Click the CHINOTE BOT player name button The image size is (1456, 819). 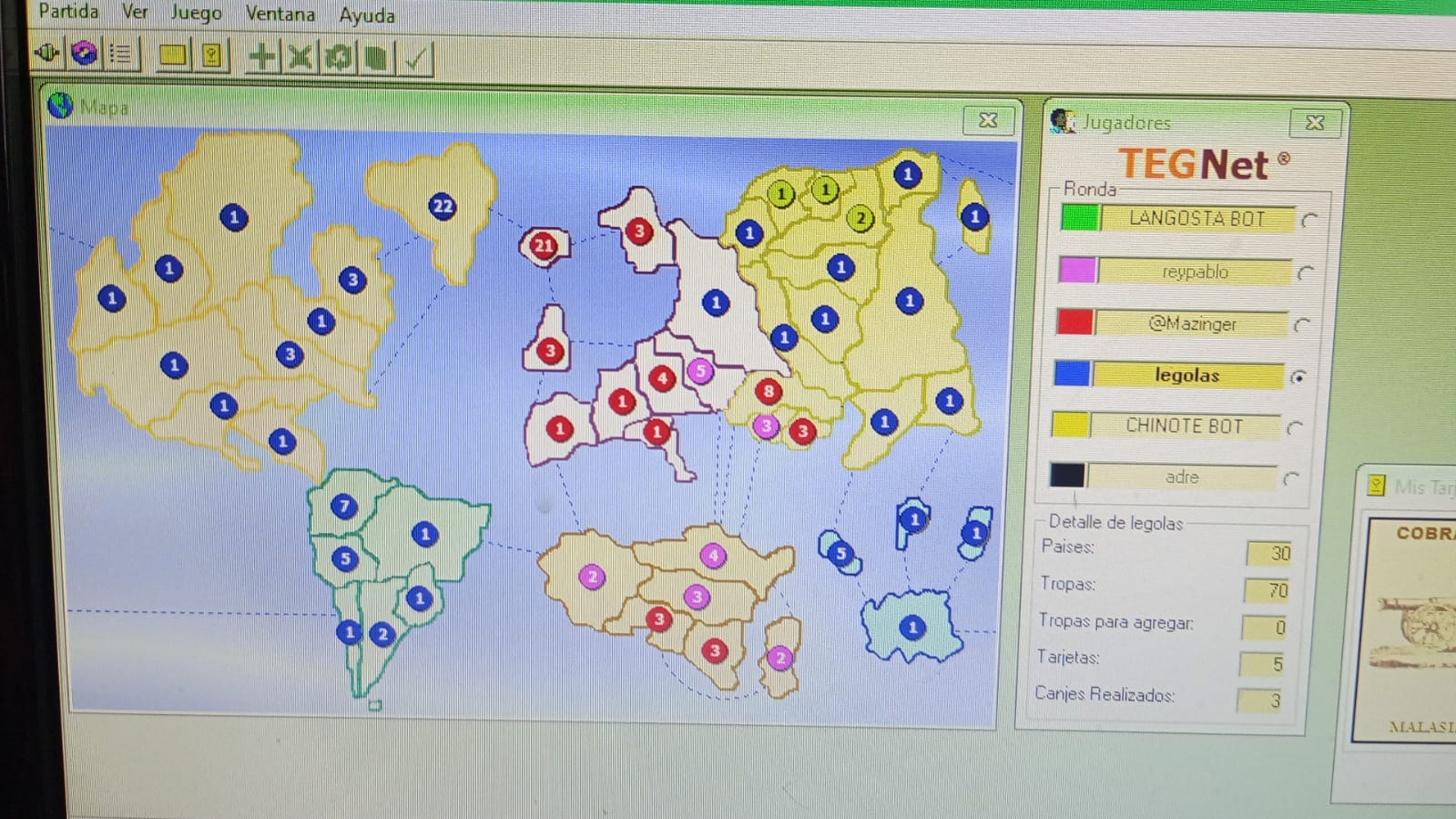(x=1184, y=425)
